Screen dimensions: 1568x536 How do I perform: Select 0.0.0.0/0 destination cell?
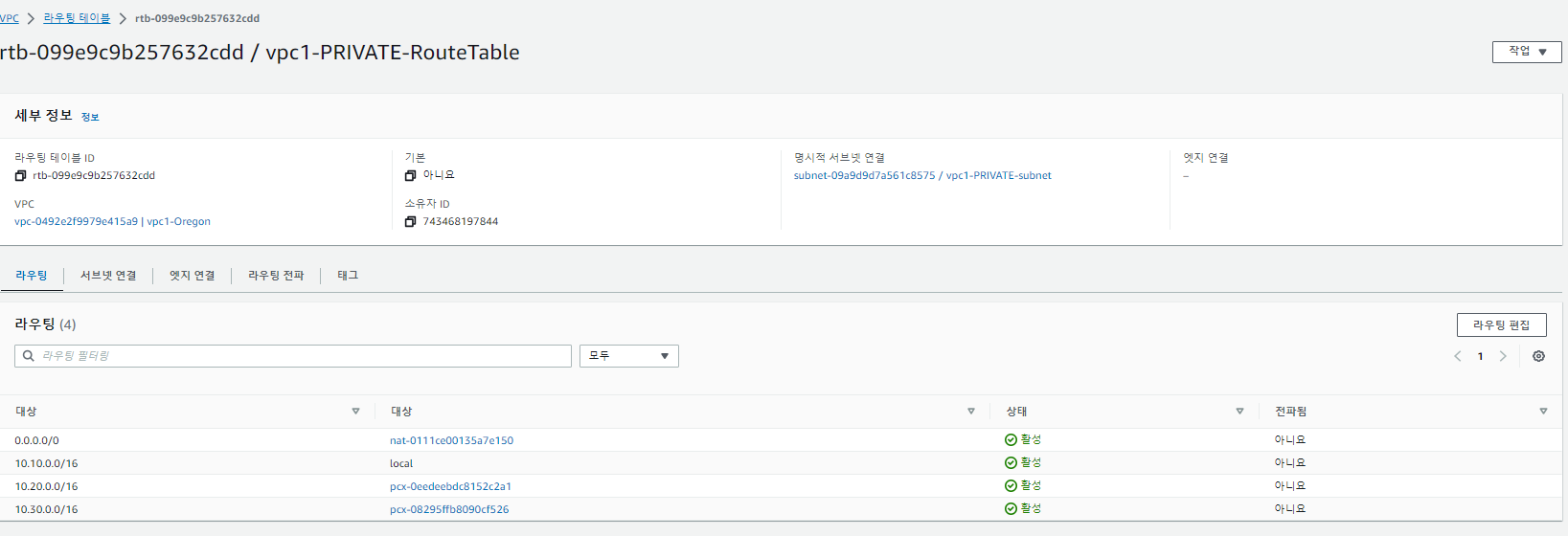click(36, 440)
